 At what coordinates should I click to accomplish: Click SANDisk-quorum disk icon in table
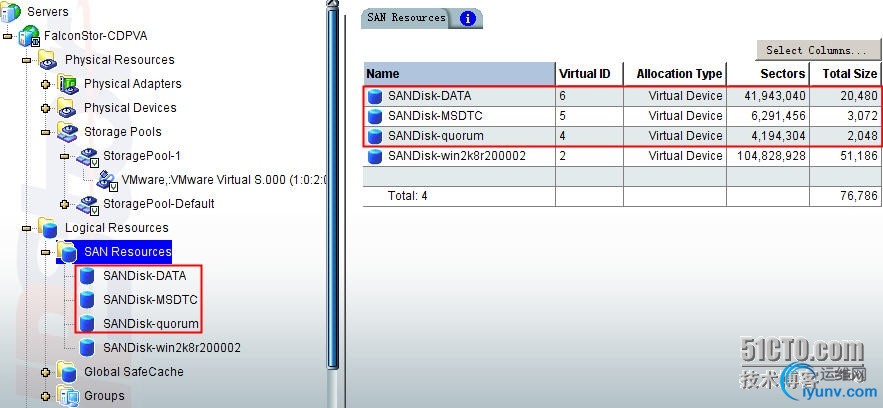point(374,136)
